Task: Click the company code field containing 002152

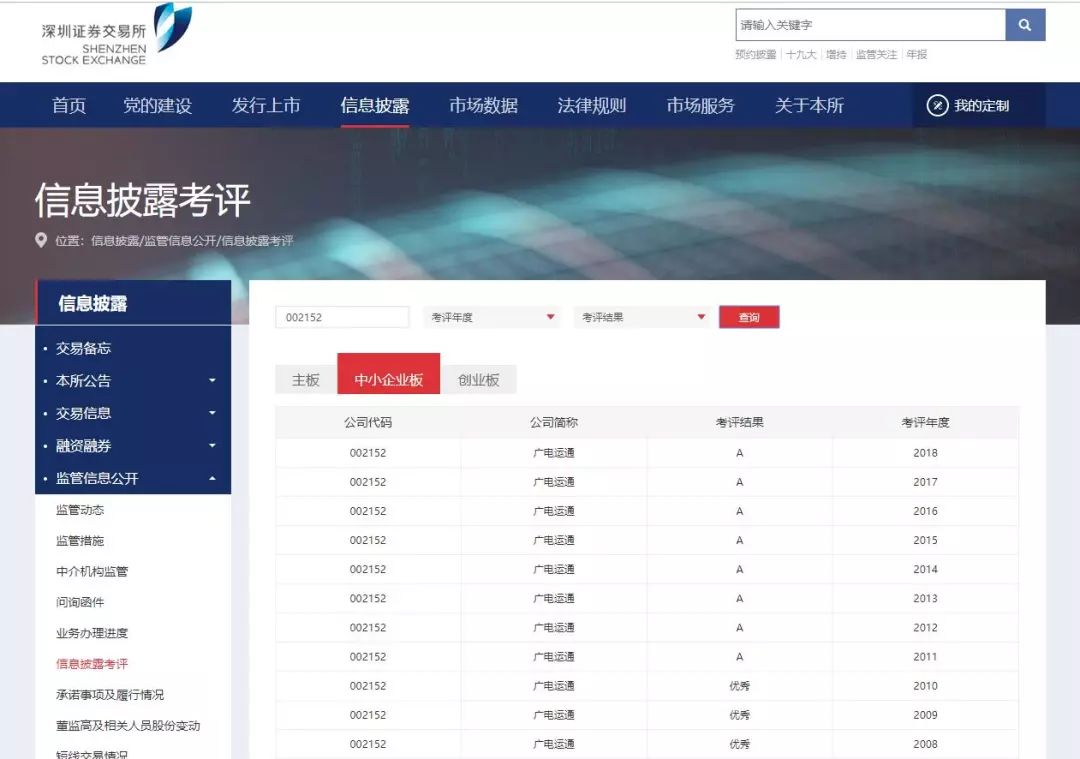Action: 342,317
